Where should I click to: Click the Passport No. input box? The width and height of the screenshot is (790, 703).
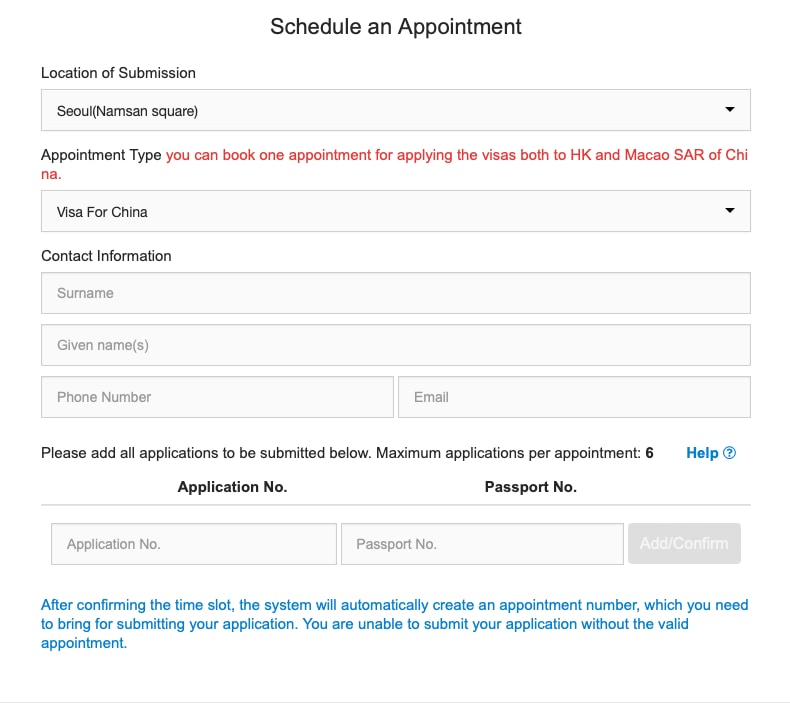[482, 544]
